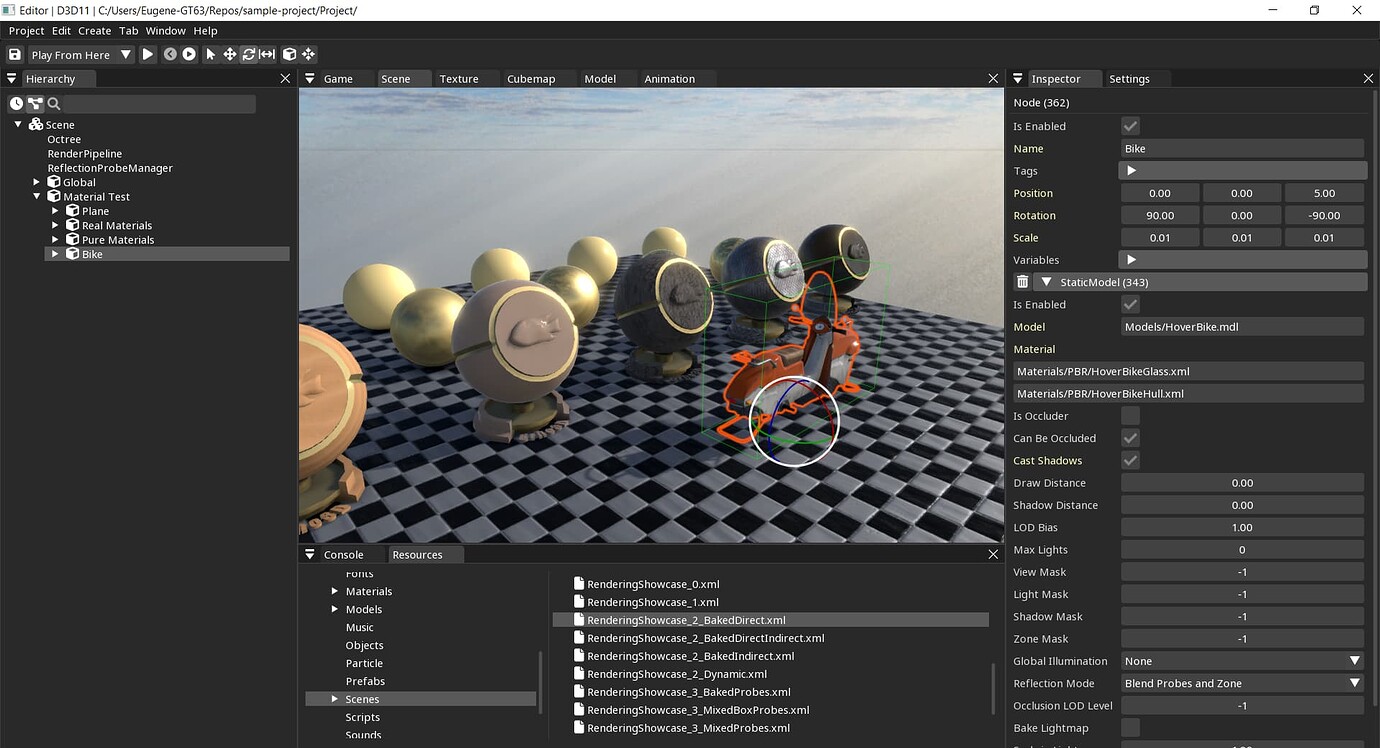Select RenderingShowcase_3_MixedBoxProbes.xml file

point(698,710)
